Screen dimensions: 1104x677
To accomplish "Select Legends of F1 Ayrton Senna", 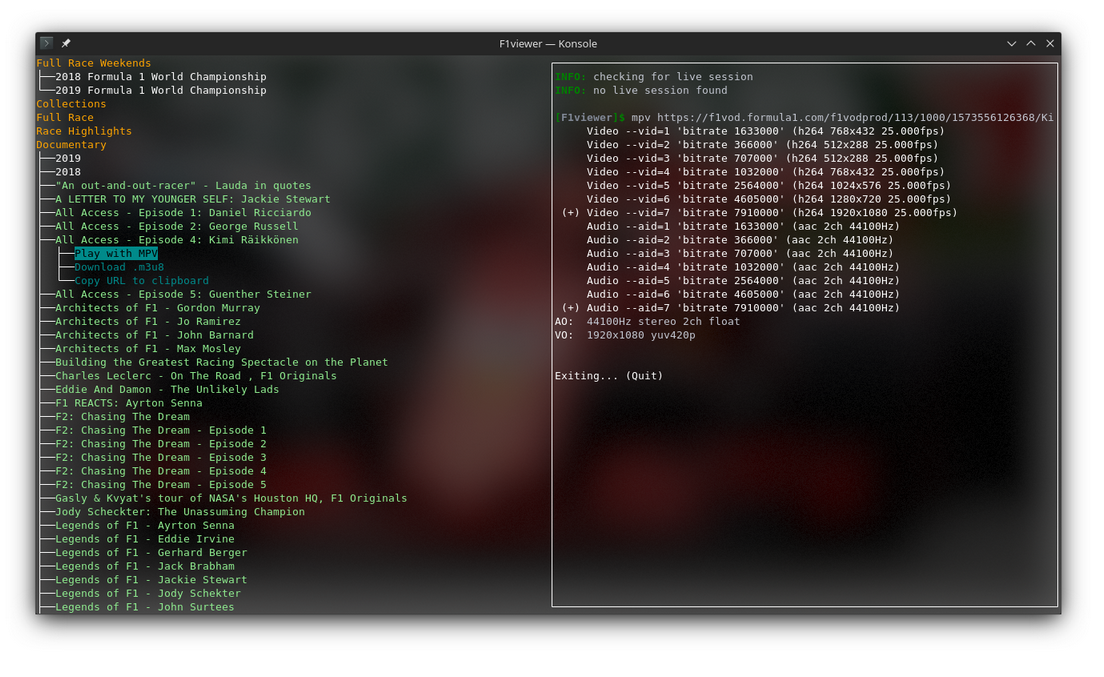I will click(144, 526).
